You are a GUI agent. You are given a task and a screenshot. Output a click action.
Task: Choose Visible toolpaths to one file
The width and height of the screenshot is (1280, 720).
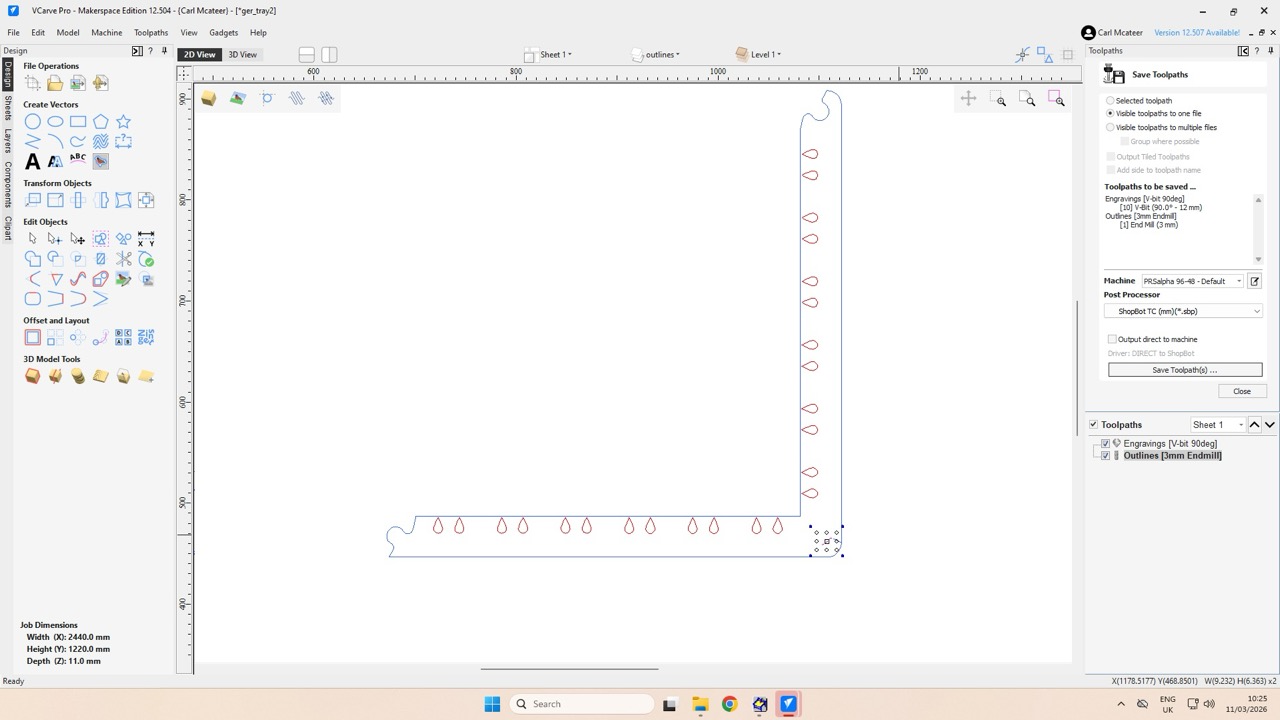pyautogui.click(x=1110, y=113)
